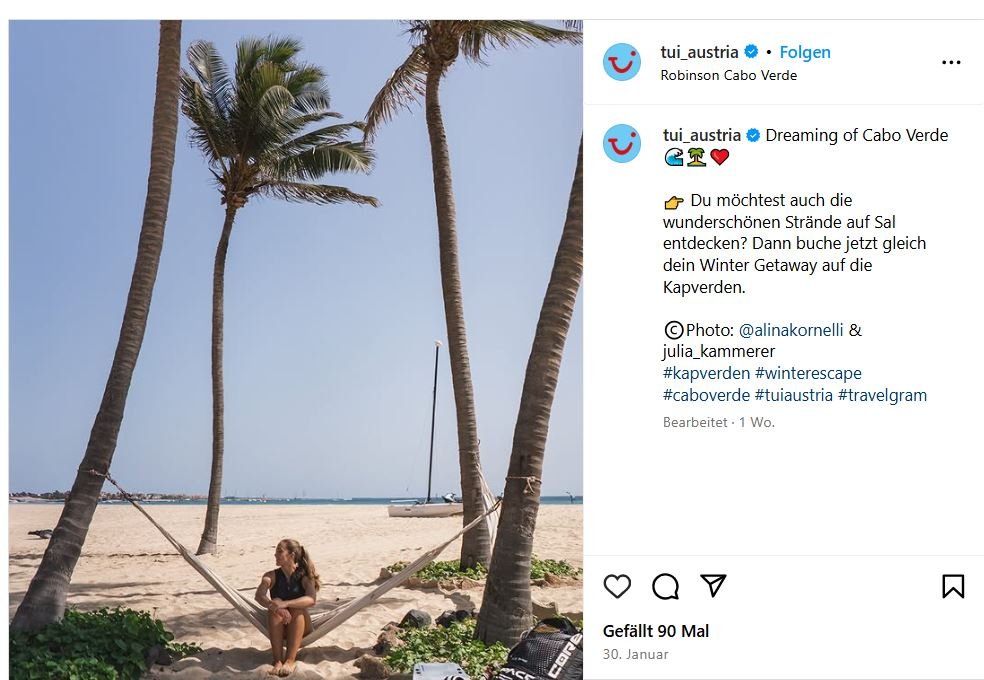
Task: Open the three-dots more options menu
Action: coord(951,63)
